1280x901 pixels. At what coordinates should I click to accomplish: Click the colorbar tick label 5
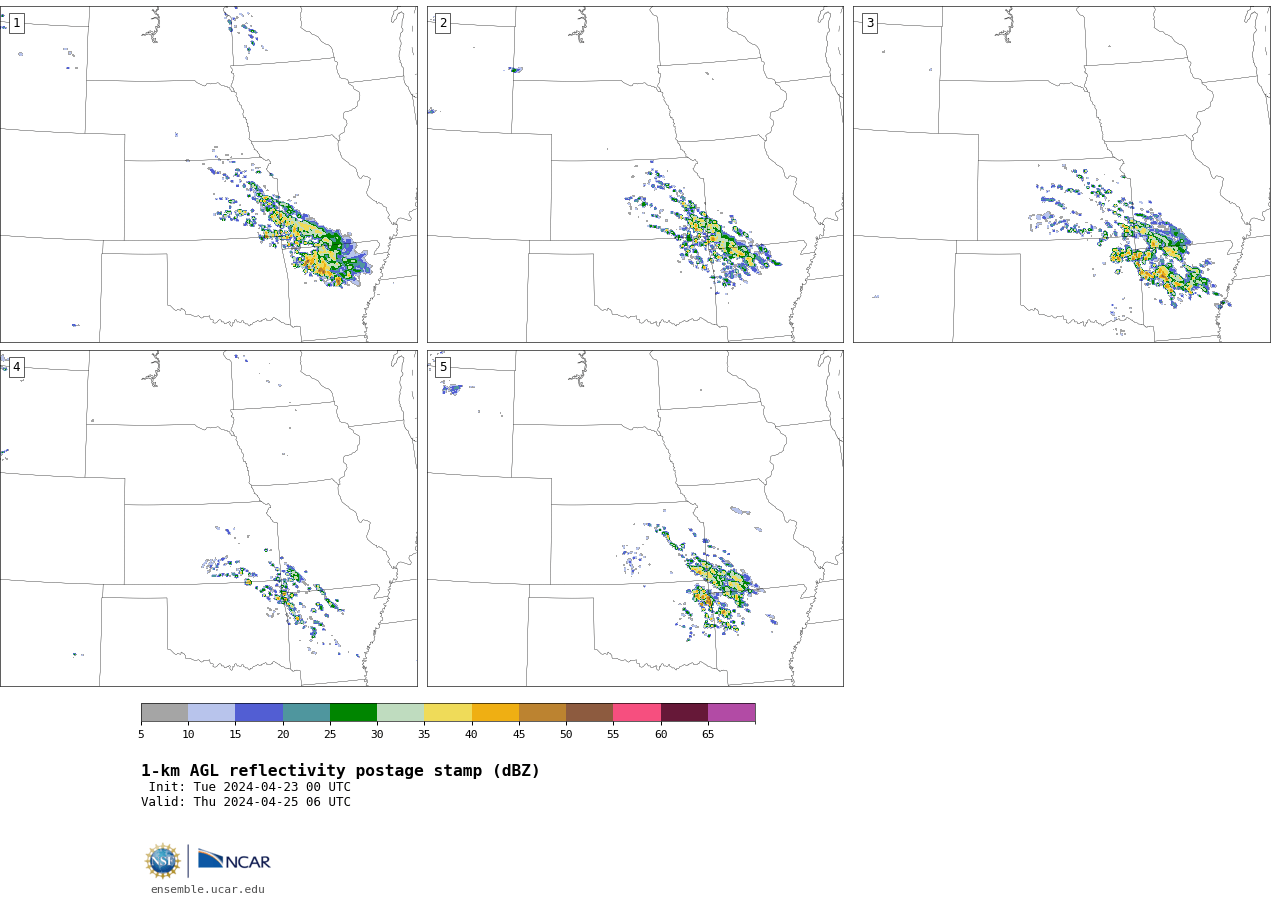click(141, 735)
